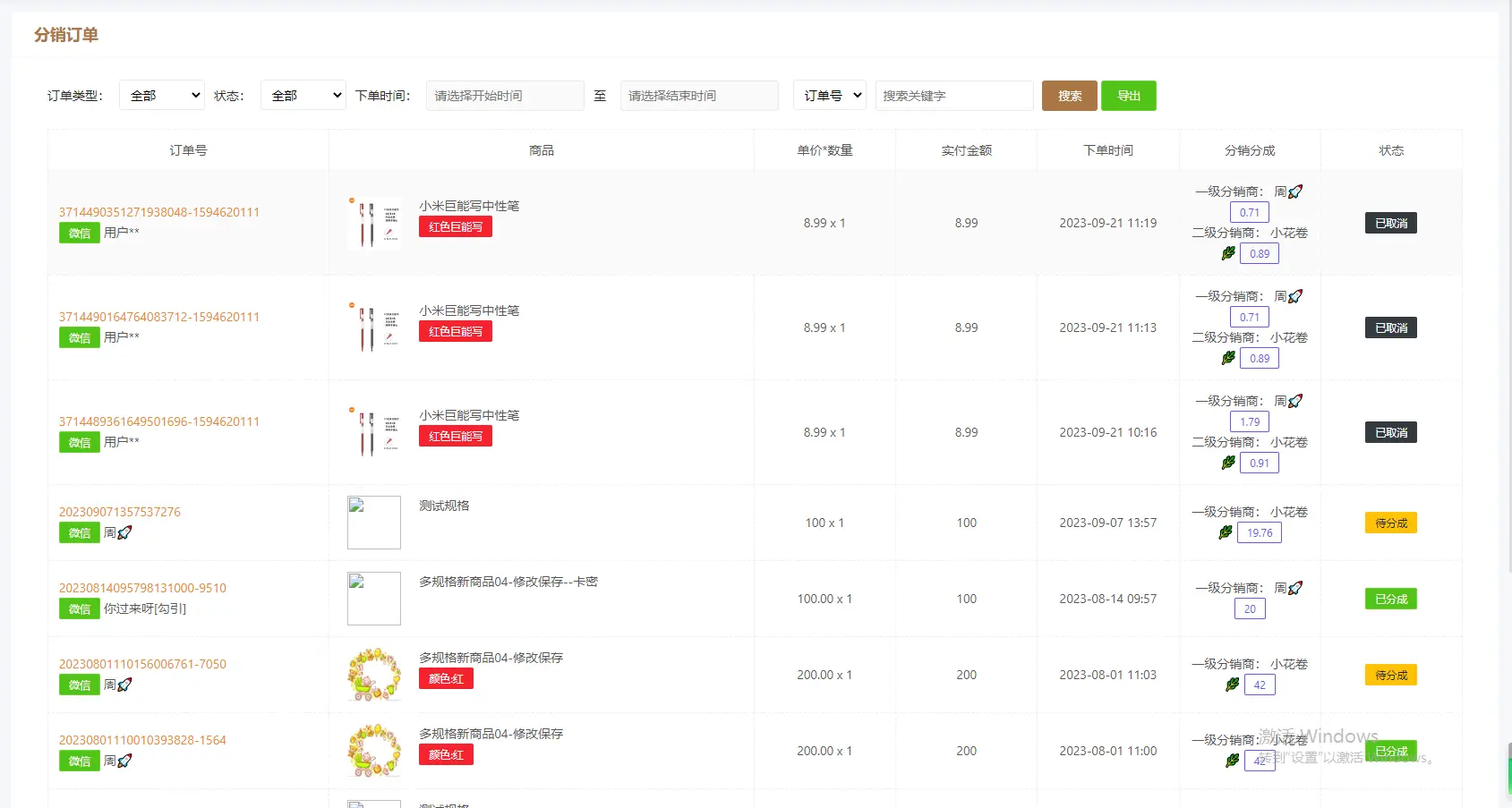
Task: Click the 待分成 status badge for 2023-09-07 order
Action: tap(1390, 523)
